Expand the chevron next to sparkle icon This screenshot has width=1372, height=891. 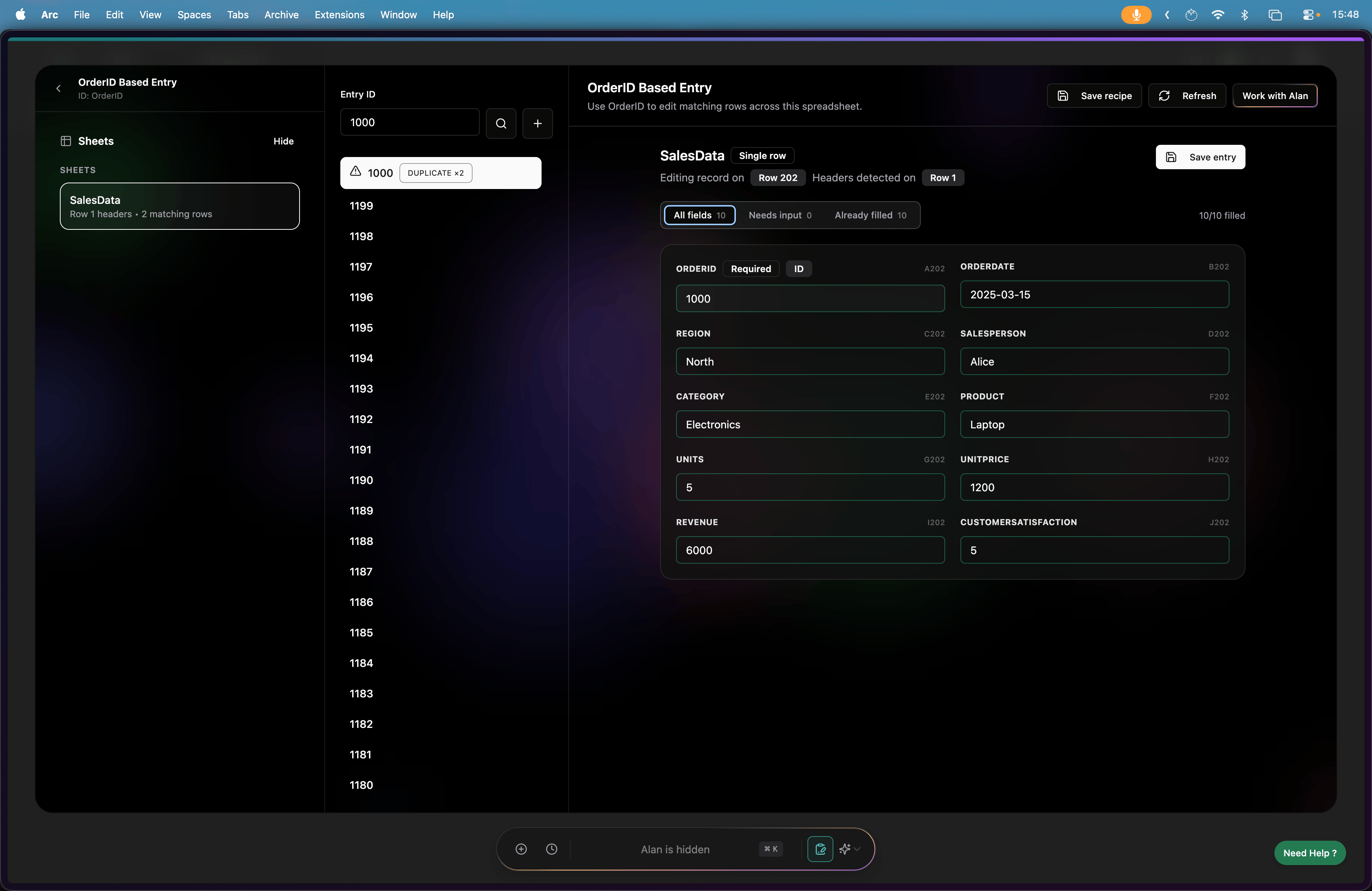pyautogui.click(x=857, y=849)
